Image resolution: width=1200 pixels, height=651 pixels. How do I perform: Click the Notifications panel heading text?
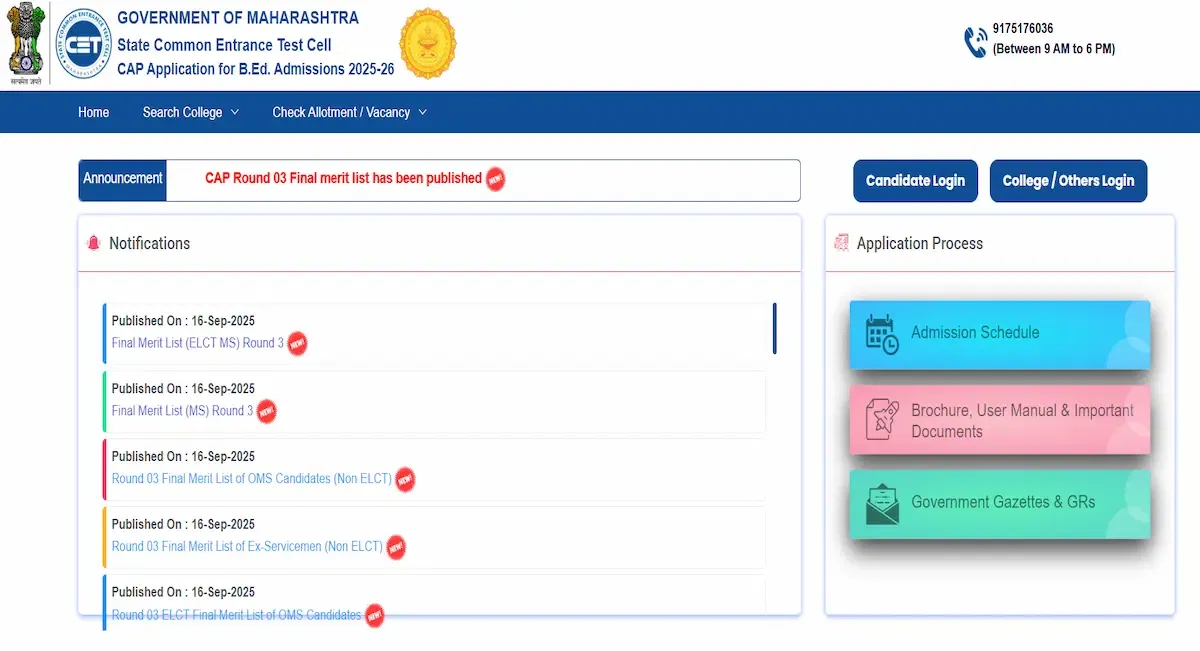tap(149, 243)
